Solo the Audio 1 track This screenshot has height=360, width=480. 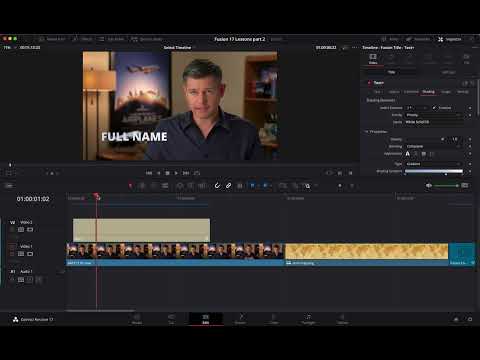(30, 280)
